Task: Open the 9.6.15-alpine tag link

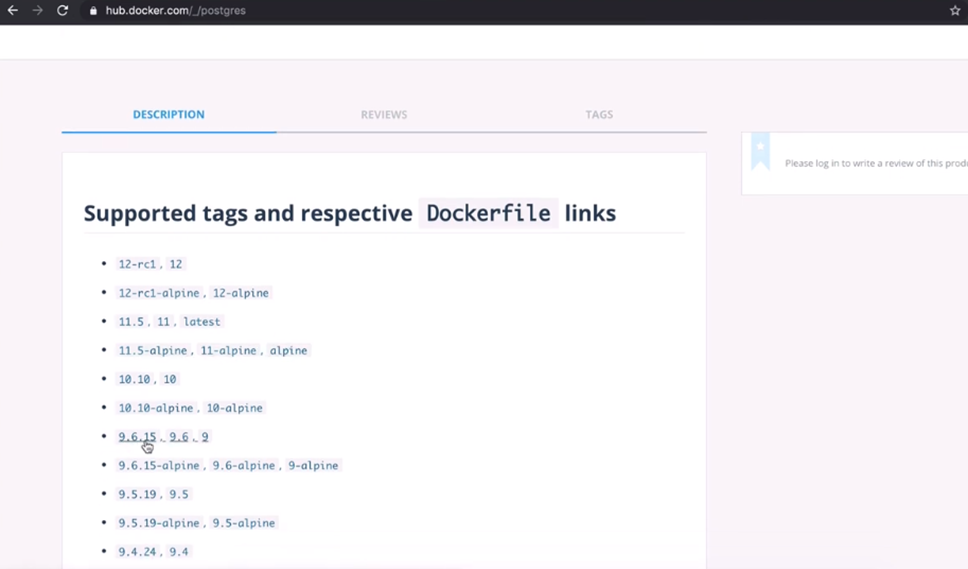Action: (159, 465)
